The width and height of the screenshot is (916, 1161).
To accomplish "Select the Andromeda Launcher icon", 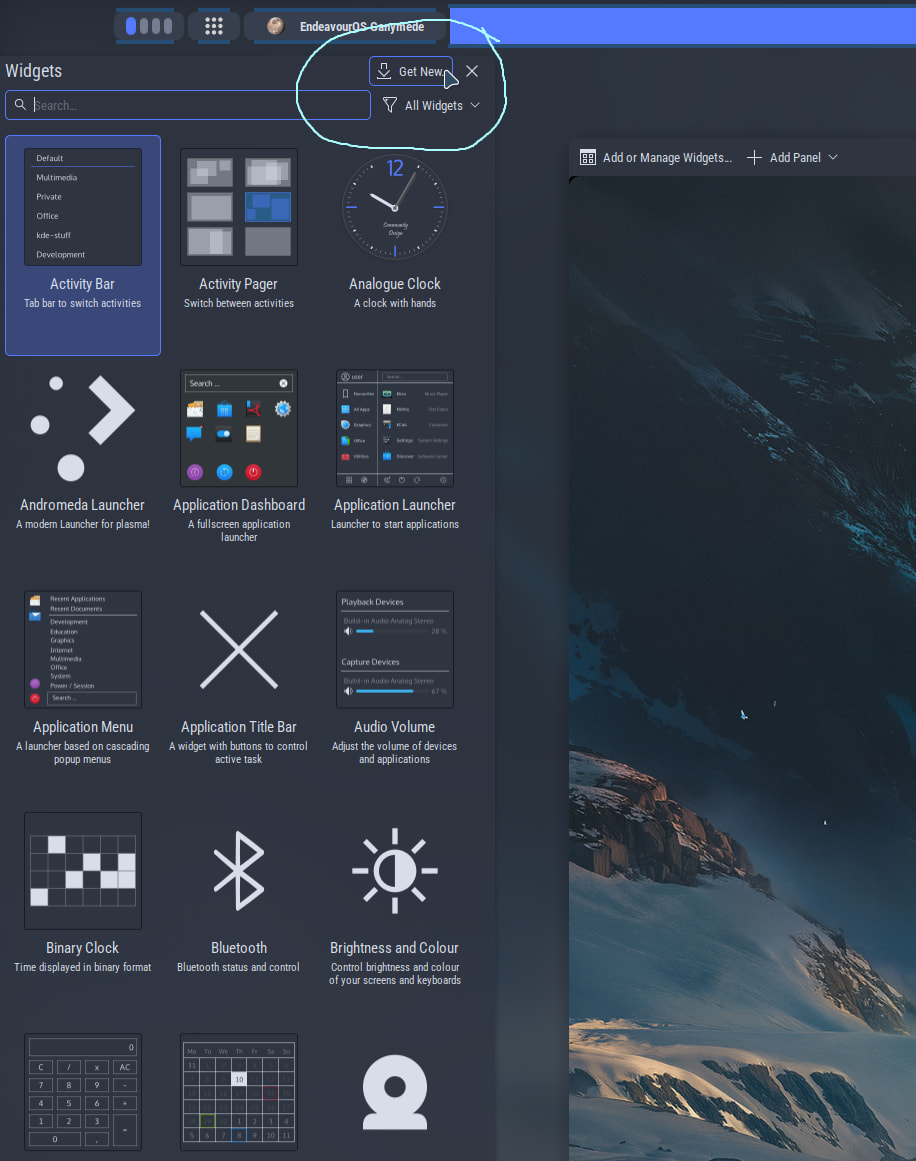I will tap(83, 429).
